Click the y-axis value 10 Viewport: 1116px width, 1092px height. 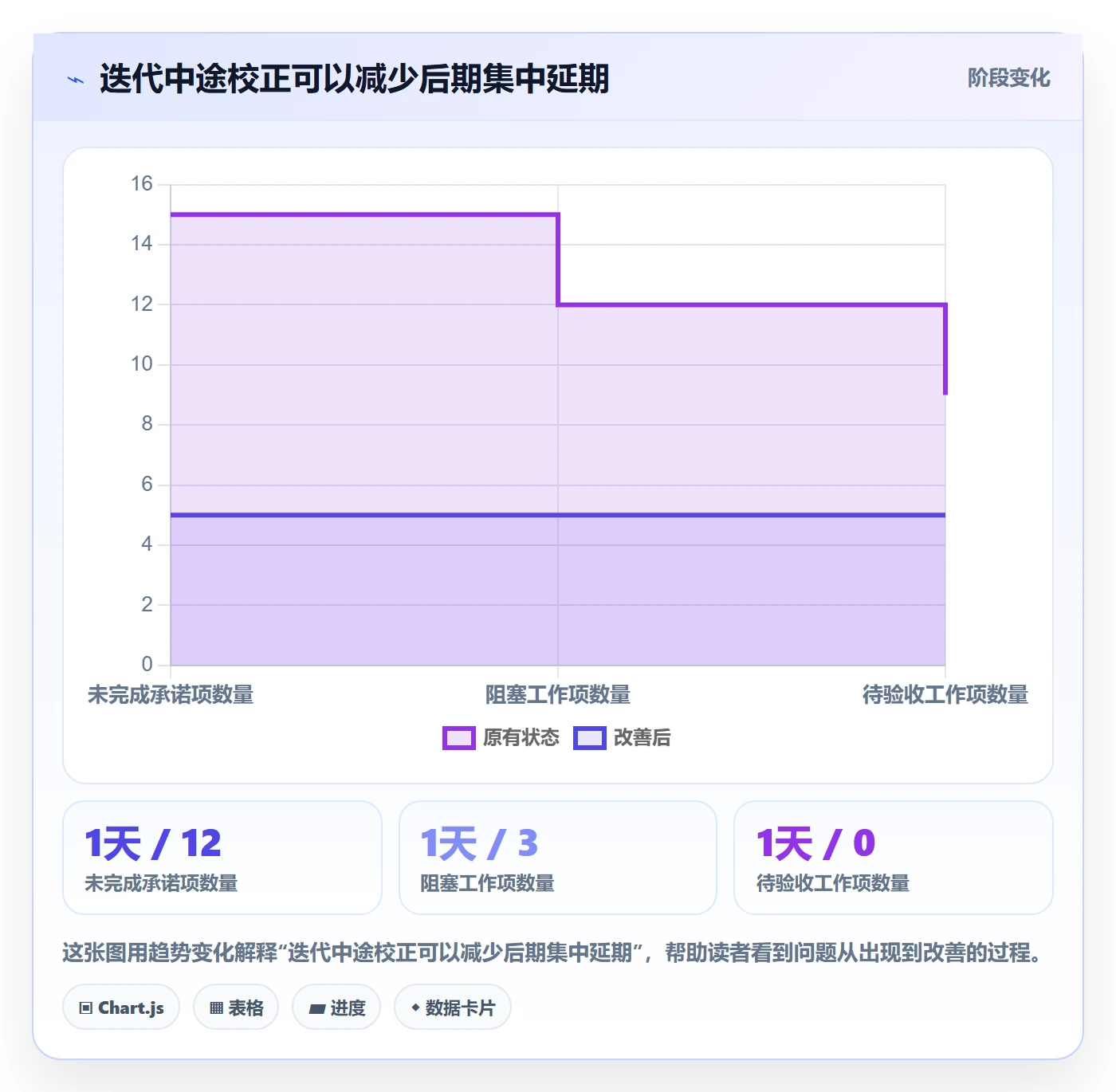click(142, 364)
